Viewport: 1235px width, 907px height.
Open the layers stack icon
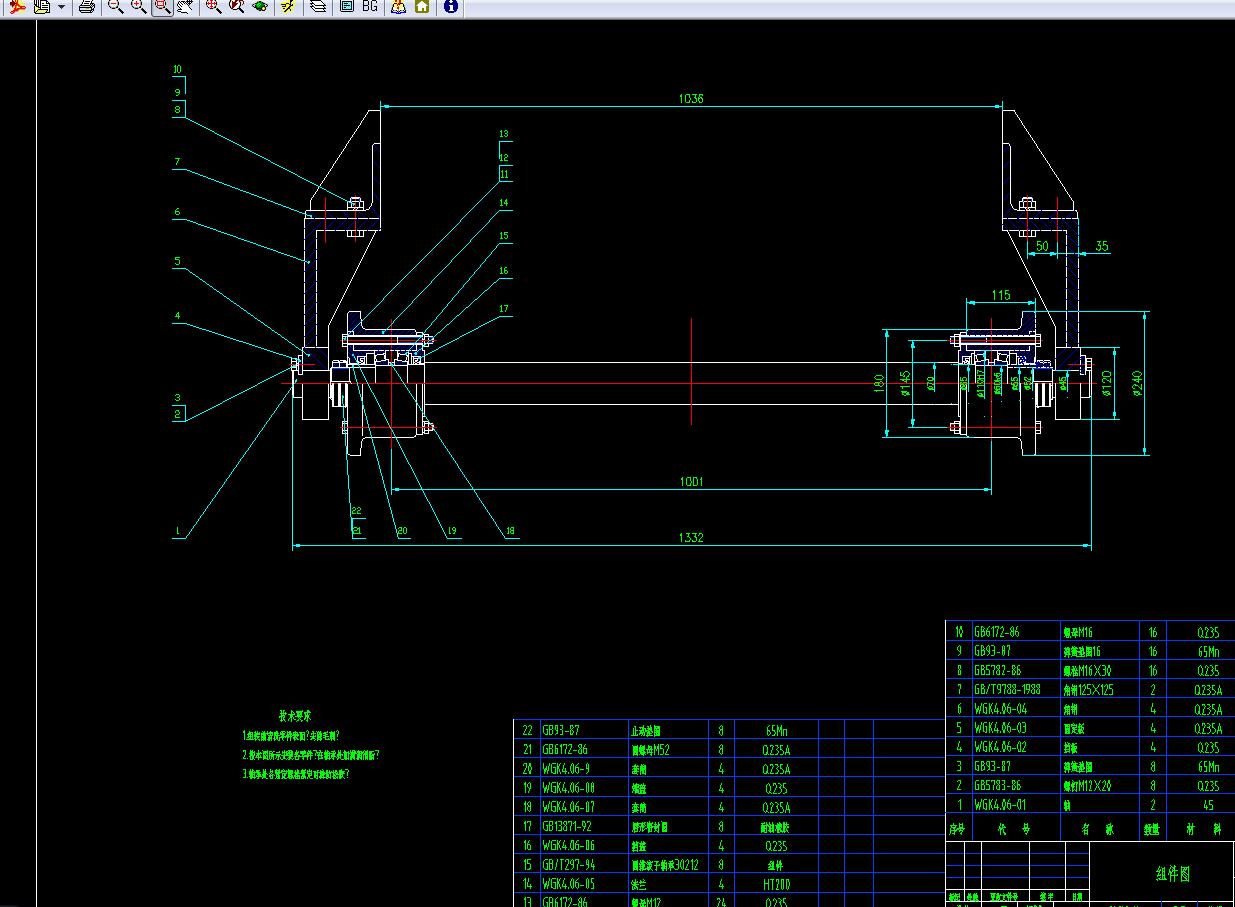click(x=317, y=6)
